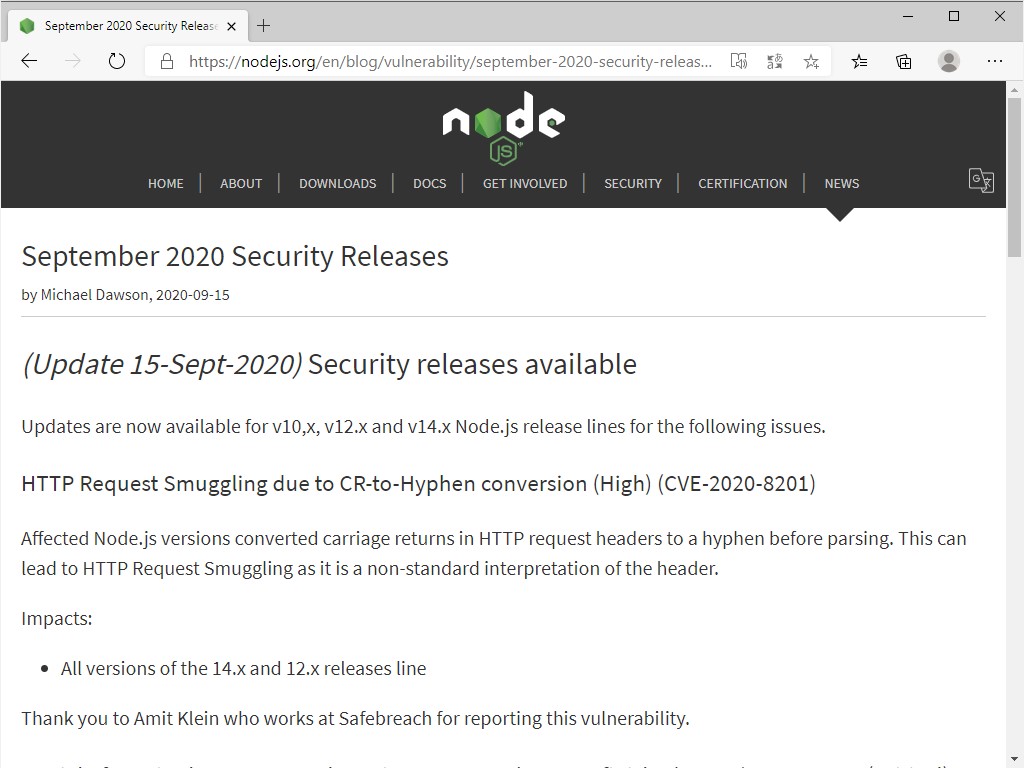Open the GET INVOLVED page

(525, 183)
